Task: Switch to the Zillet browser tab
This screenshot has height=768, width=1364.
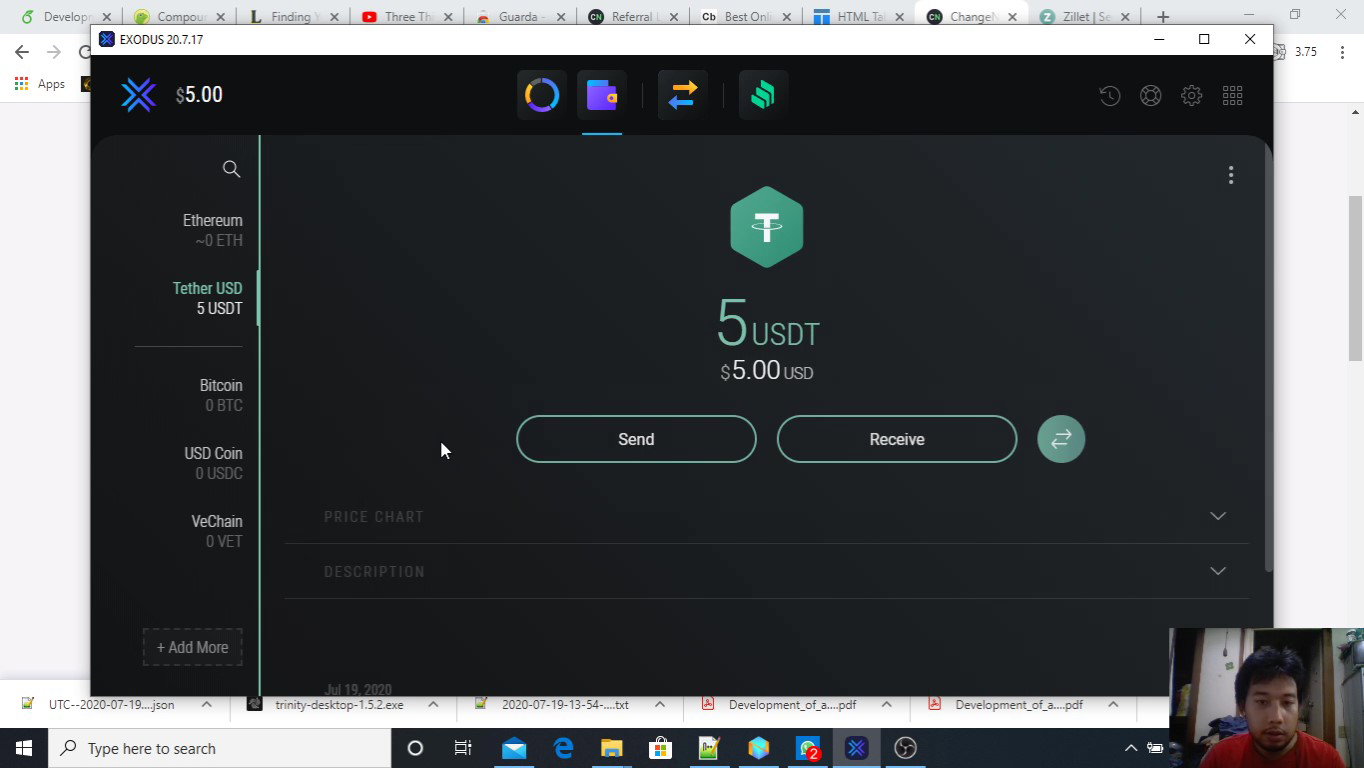Action: point(1087,17)
